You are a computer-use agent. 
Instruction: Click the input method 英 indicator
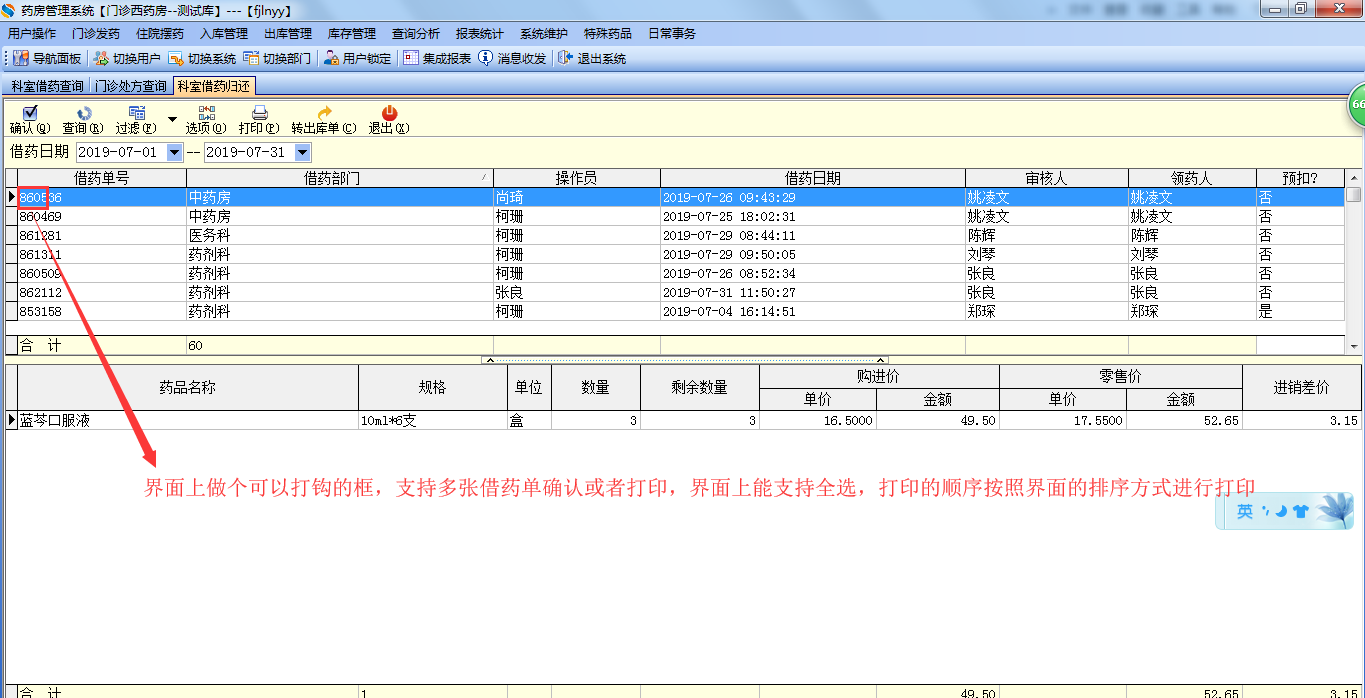1245,511
